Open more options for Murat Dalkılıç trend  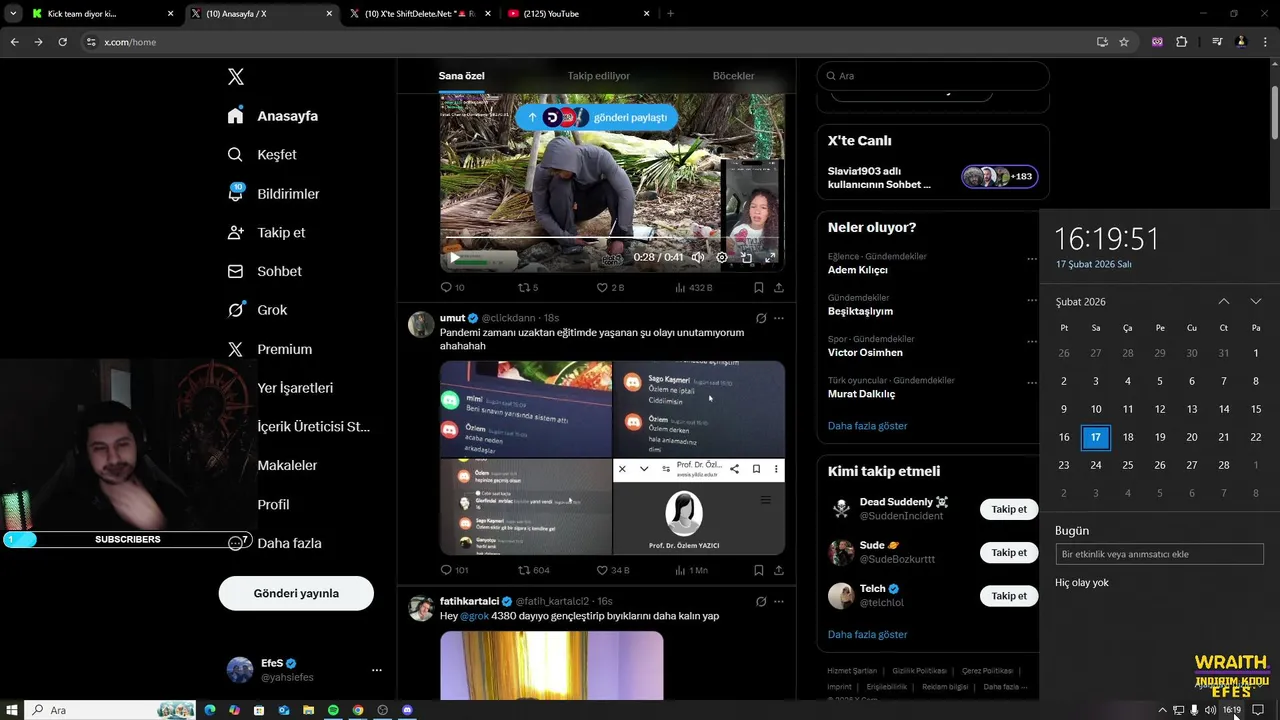click(x=1032, y=383)
